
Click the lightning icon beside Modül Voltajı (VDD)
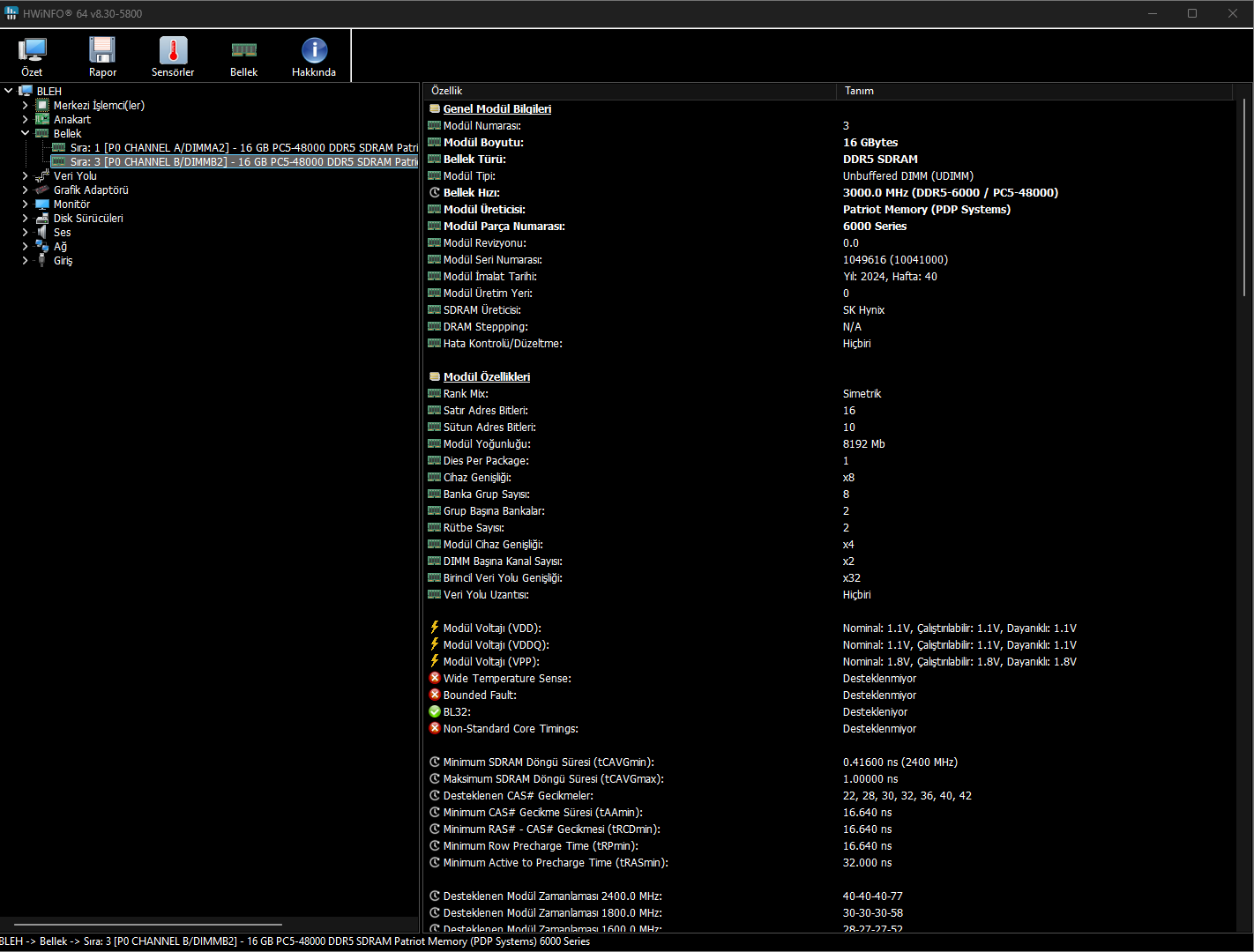tap(434, 628)
